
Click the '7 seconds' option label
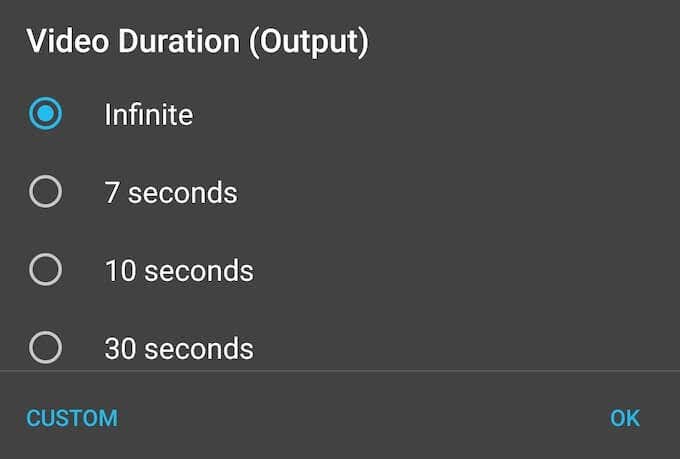tap(170, 192)
